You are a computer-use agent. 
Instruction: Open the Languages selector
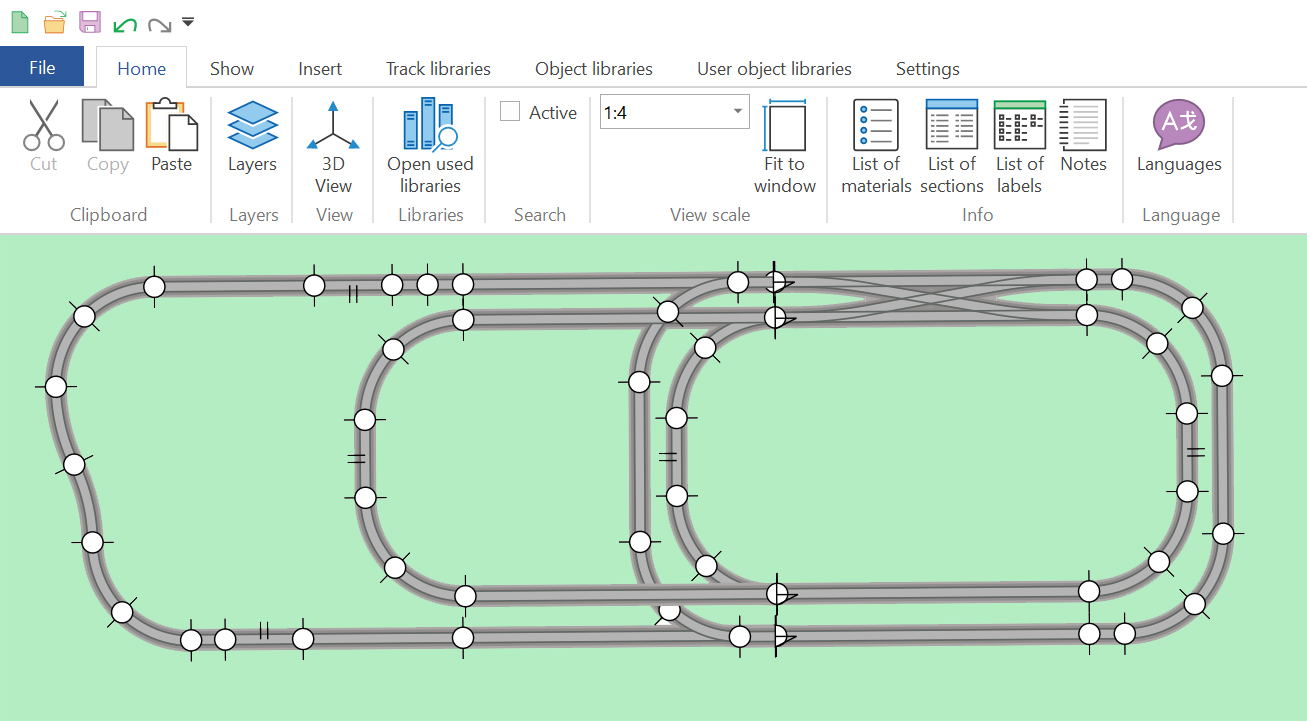click(1178, 124)
